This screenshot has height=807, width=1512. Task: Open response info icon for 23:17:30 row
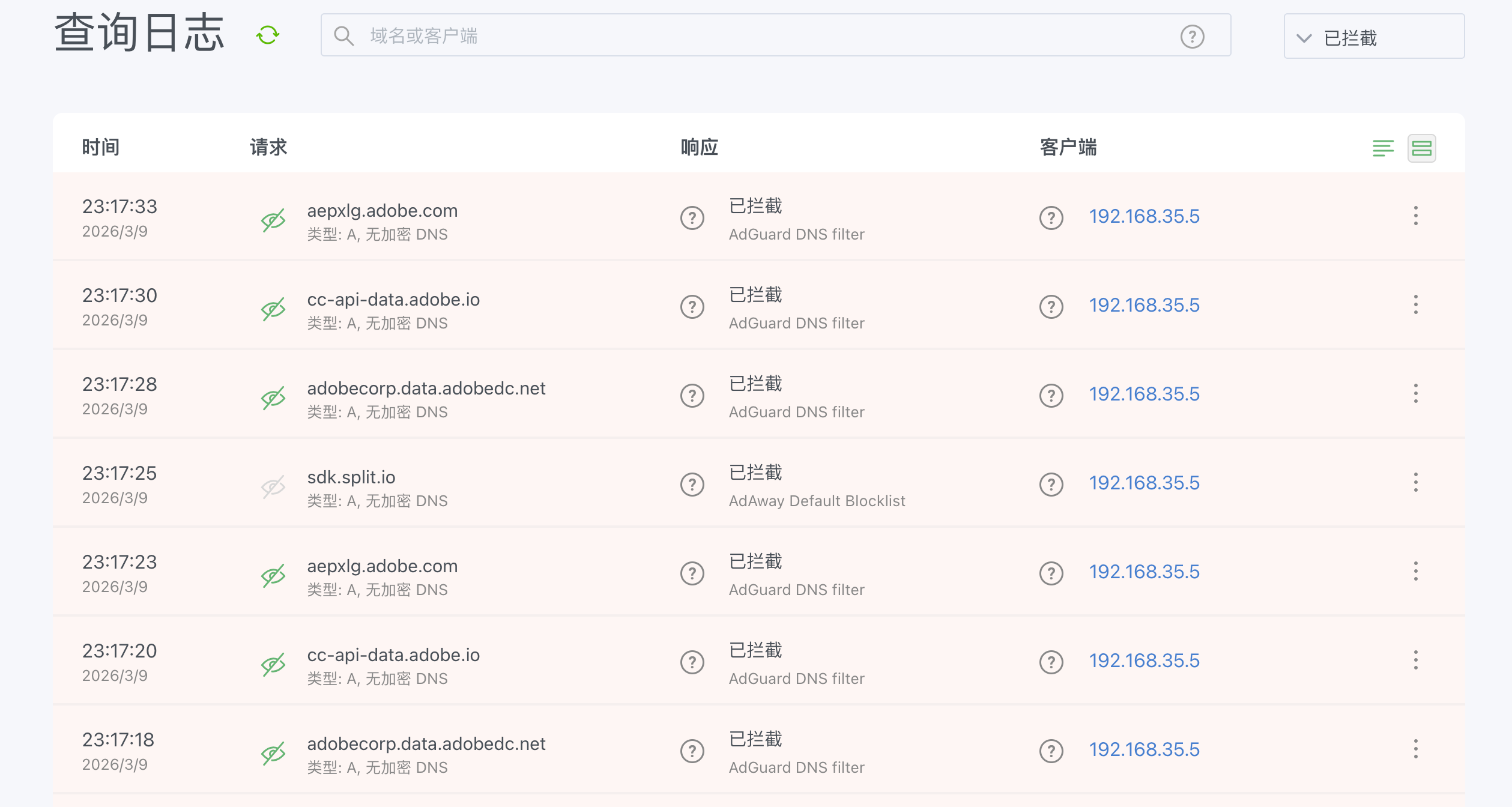click(692, 307)
